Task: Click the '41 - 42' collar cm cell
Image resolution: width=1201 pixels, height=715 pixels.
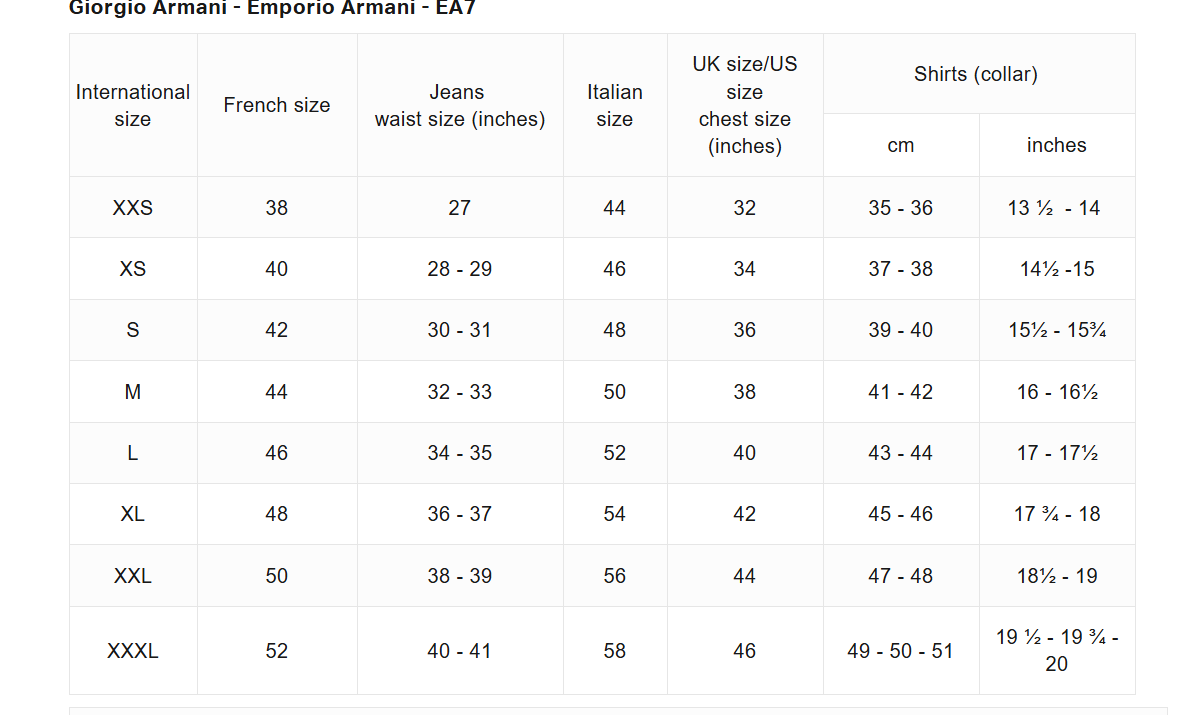Action: point(901,392)
